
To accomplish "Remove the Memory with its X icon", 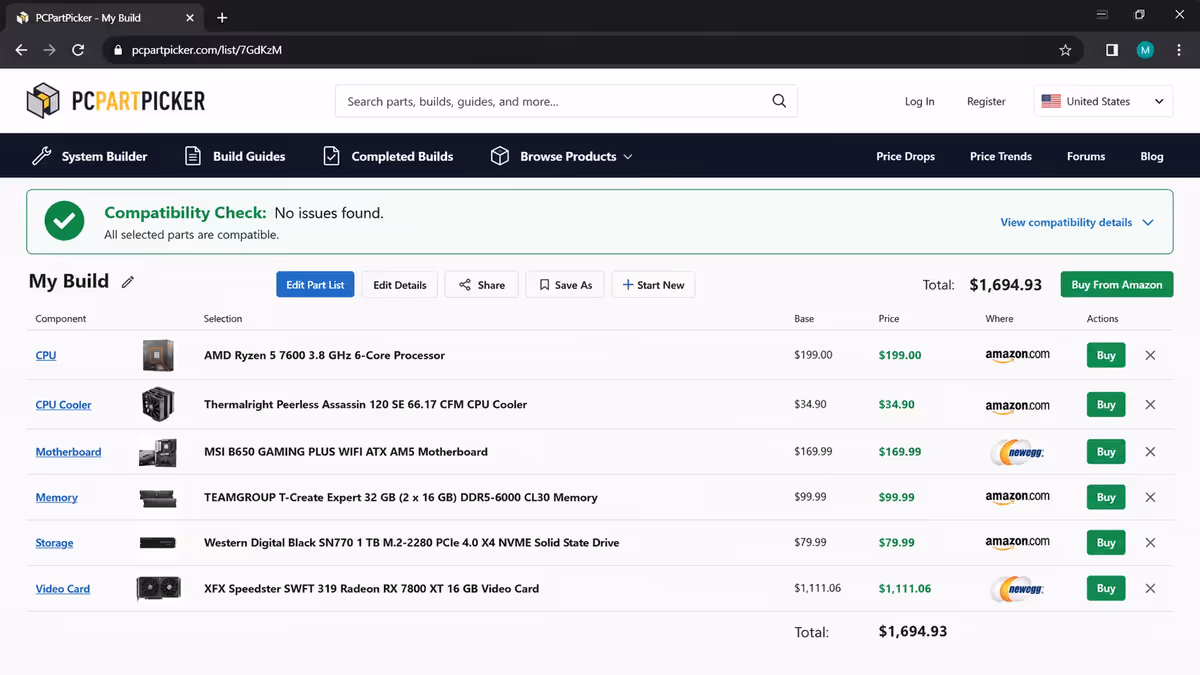I will pos(1150,497).
